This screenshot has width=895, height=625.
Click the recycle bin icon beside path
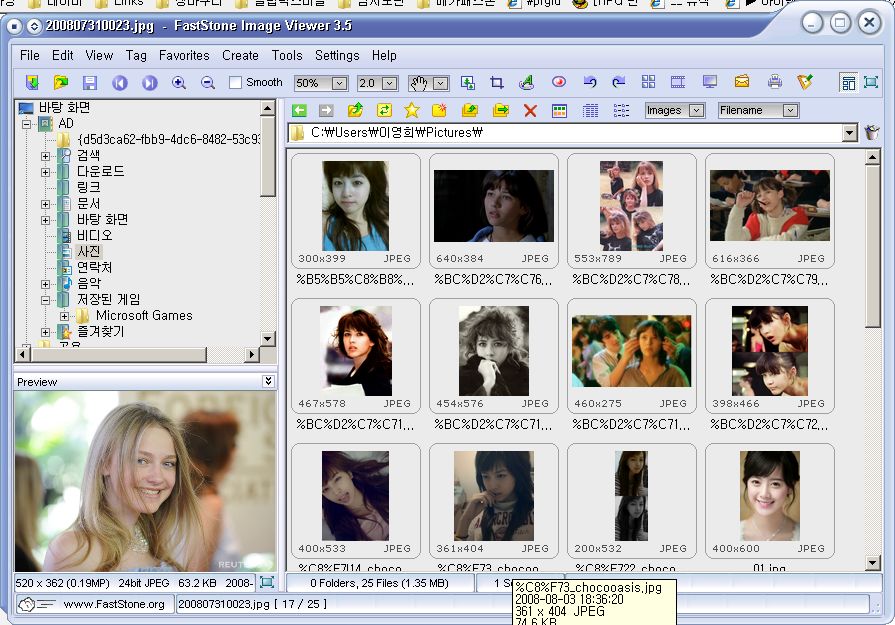pos(872,132)
